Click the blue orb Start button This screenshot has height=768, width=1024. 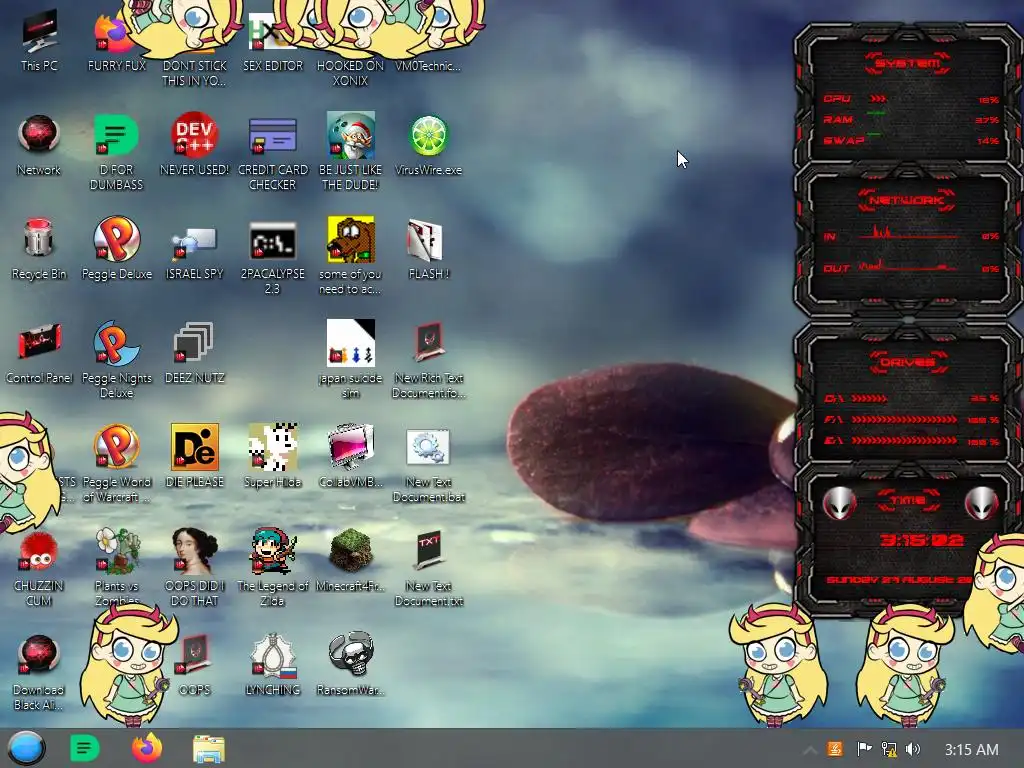(26, 748)
